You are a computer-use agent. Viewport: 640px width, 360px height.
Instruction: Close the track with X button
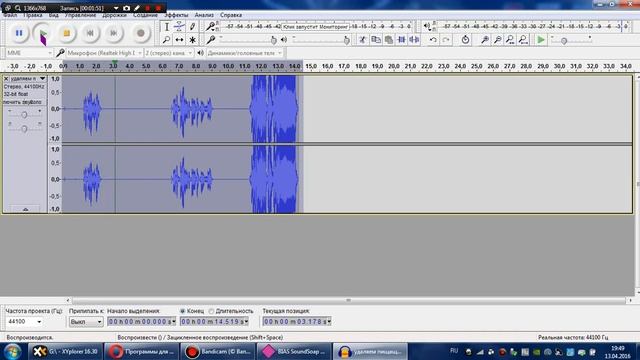click(6, 78)
